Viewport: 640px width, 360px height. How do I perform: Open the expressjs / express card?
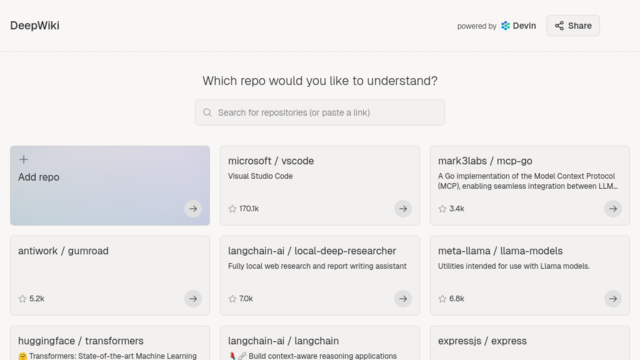[x=530, y=343]
